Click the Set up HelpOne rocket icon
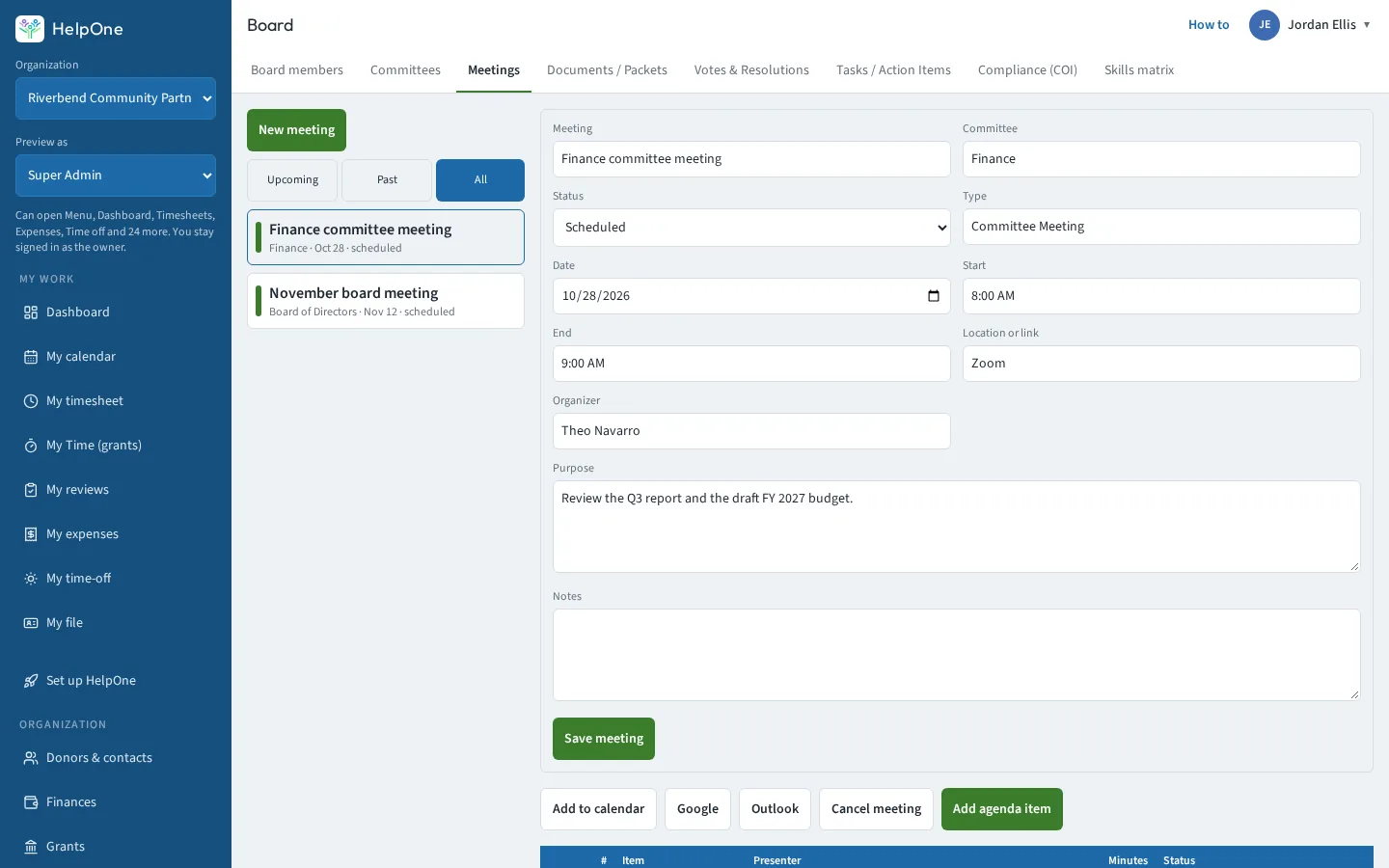Viewport: 1389px width, 868px height. tap(31, 681)
